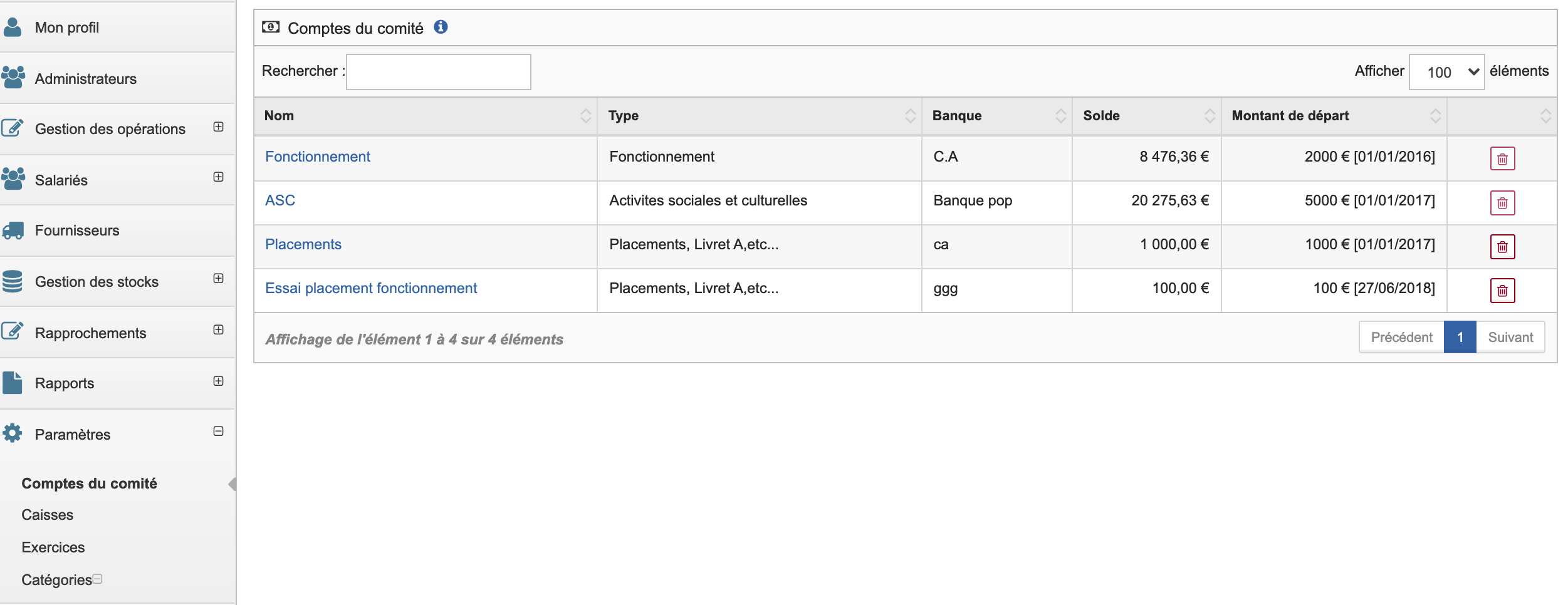The height and width of the screenshot is (605, 1568).
Task: Click the Fournisseurs truck icon
Action: pos(13,230)
